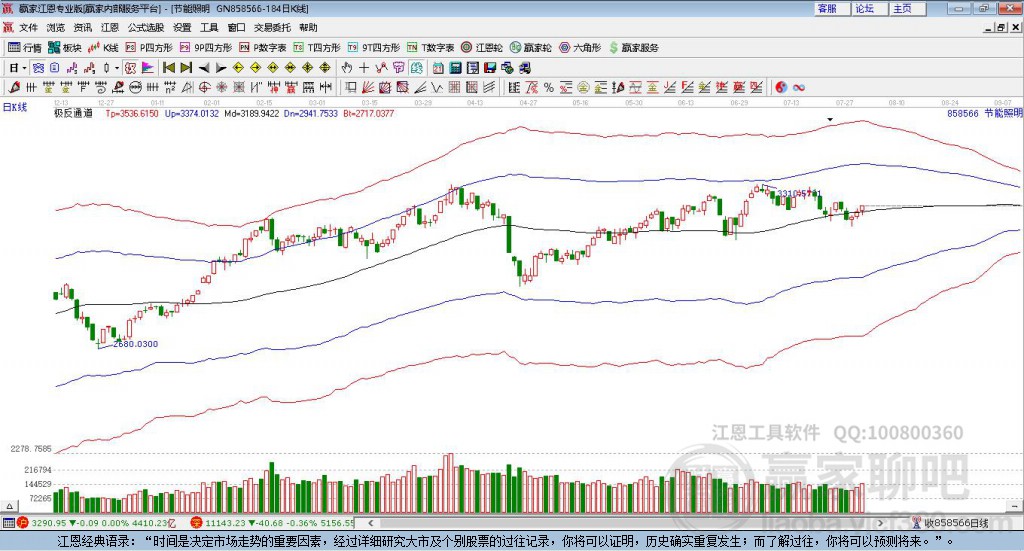Click the horizontal scrollbar left arrow
1024x551 pixels.
click(x=370, y=523)
